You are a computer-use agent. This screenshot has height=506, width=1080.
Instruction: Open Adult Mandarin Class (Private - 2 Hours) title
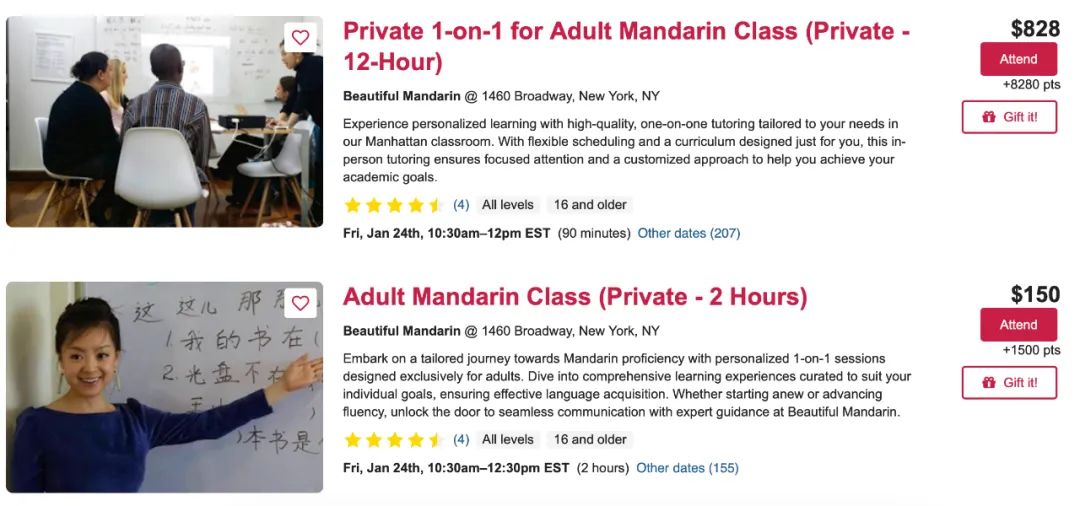click(x=575, y=297)
